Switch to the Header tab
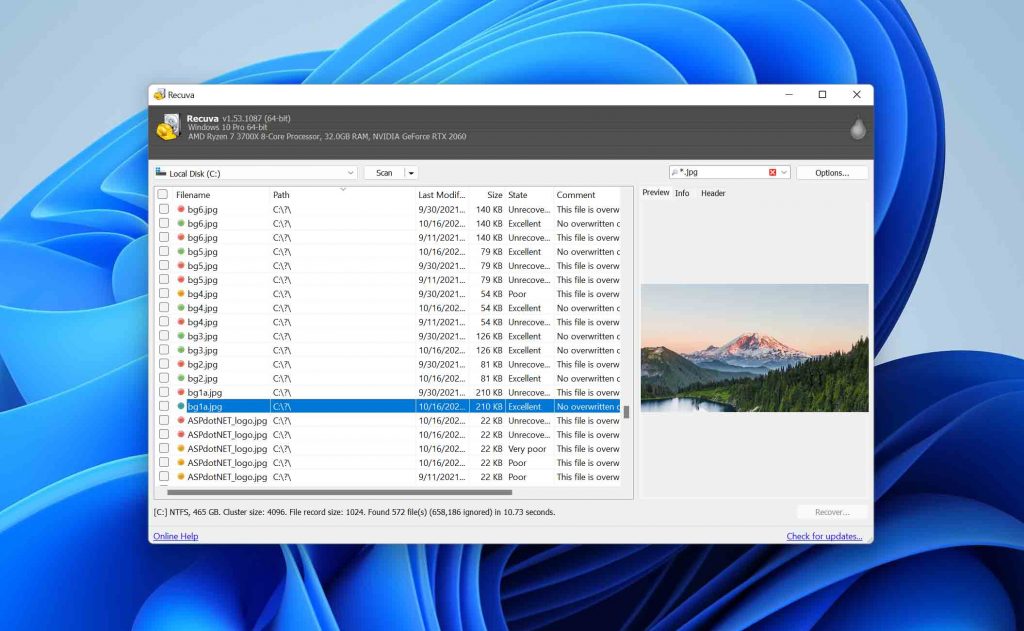The image size is (1024, 631). [x=713, y=192]
